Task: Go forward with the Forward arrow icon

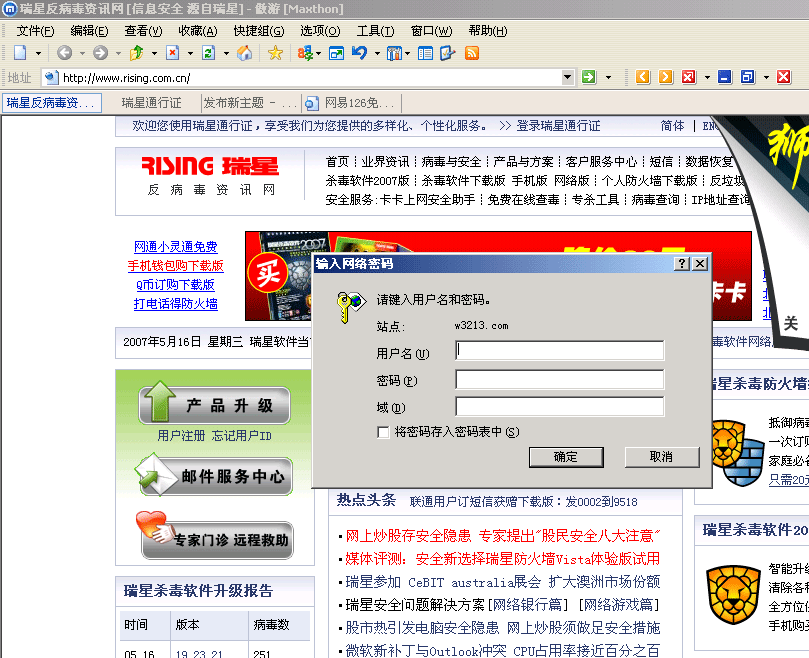Action: coord(101,53)
